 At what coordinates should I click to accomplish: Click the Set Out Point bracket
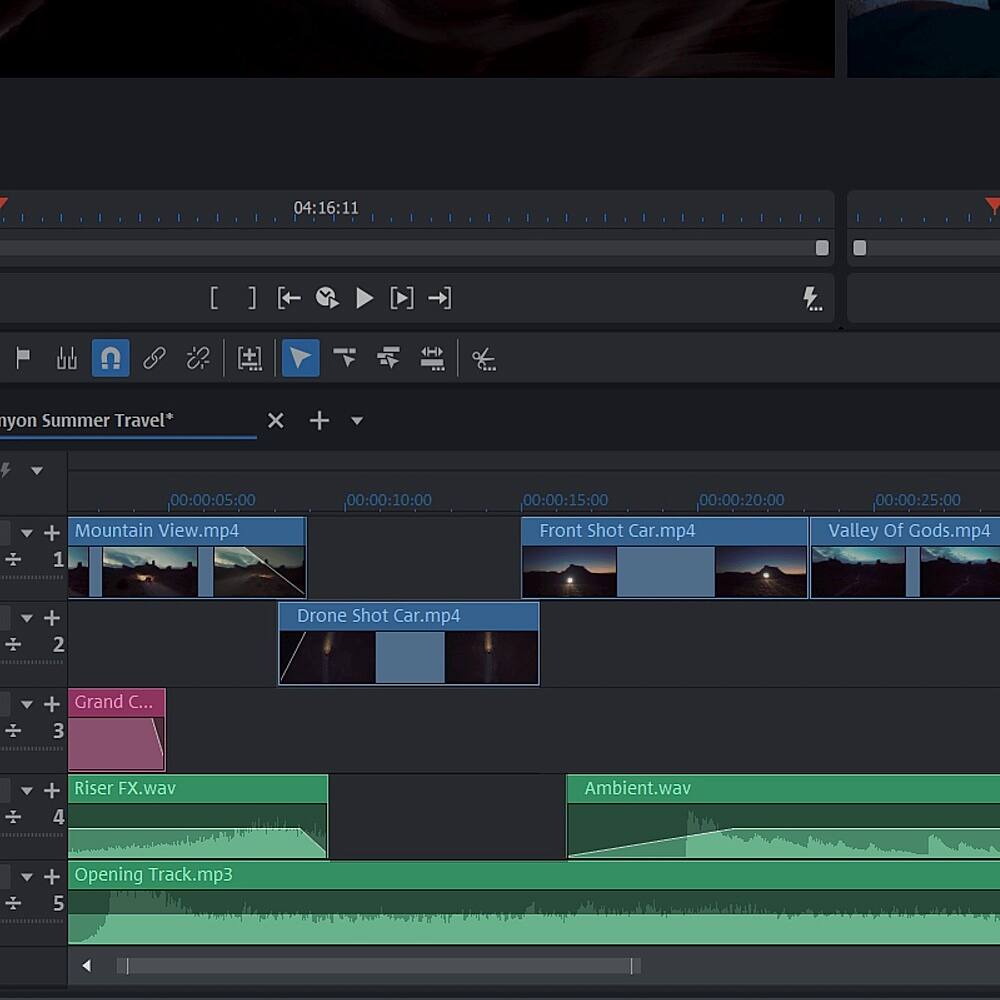(252, 298)
